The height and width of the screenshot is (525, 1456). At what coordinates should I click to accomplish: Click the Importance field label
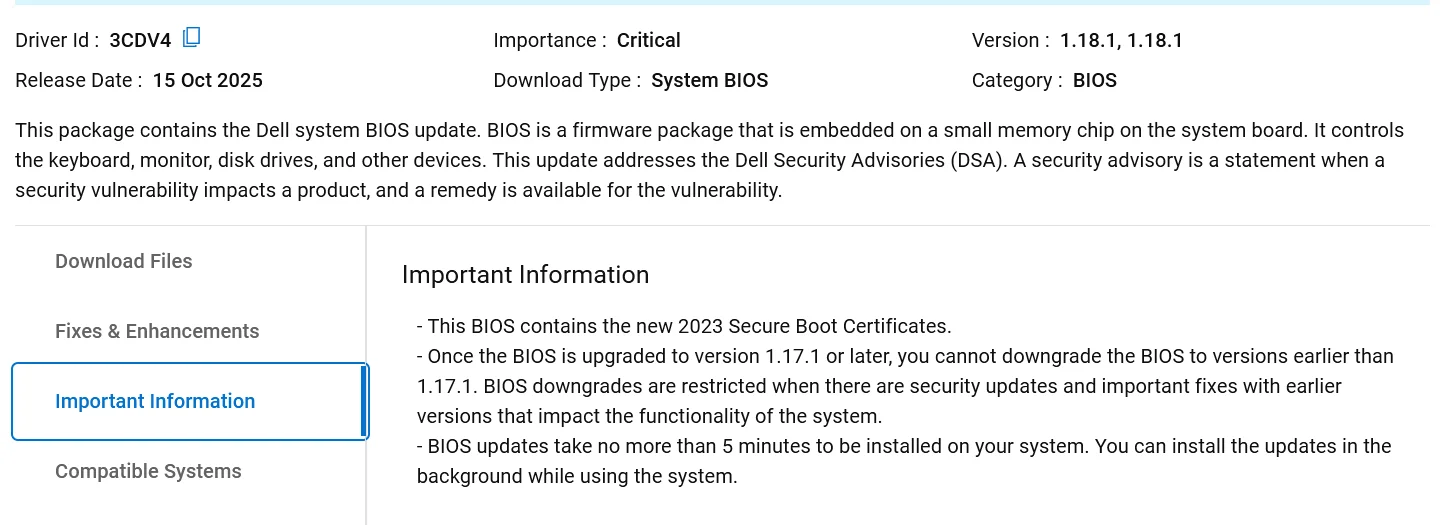[550, 40]
